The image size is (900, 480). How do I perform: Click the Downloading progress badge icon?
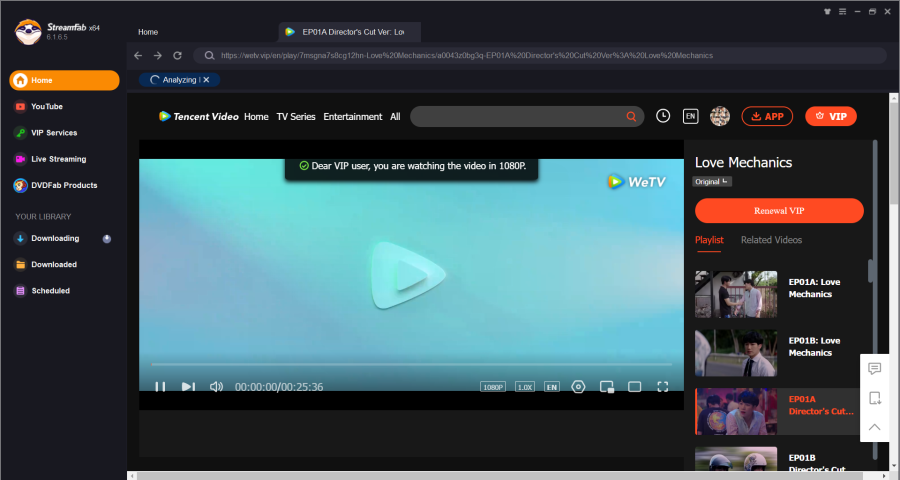click(107, 239)
